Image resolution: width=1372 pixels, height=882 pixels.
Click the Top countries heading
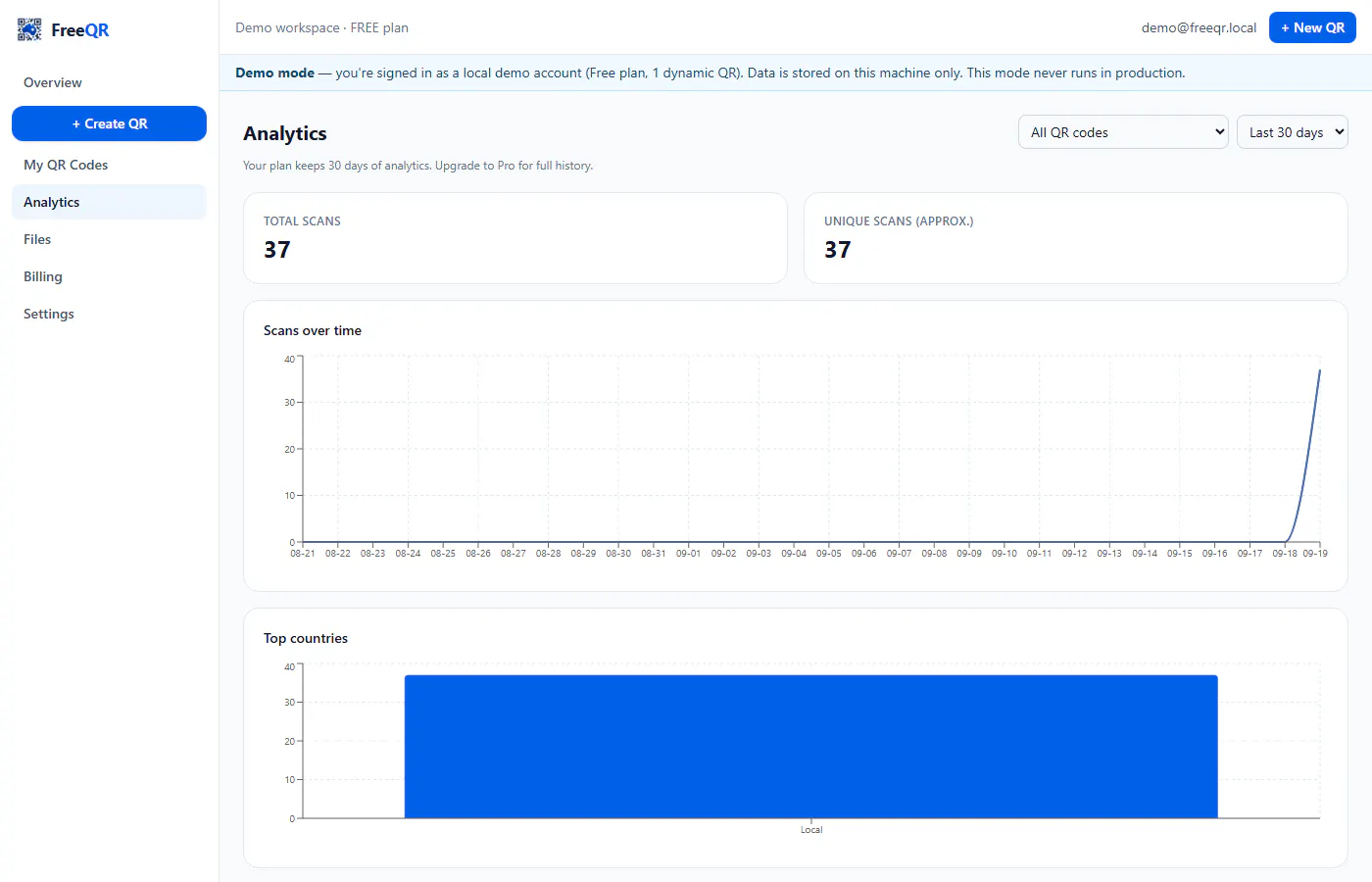coord(306,638)
